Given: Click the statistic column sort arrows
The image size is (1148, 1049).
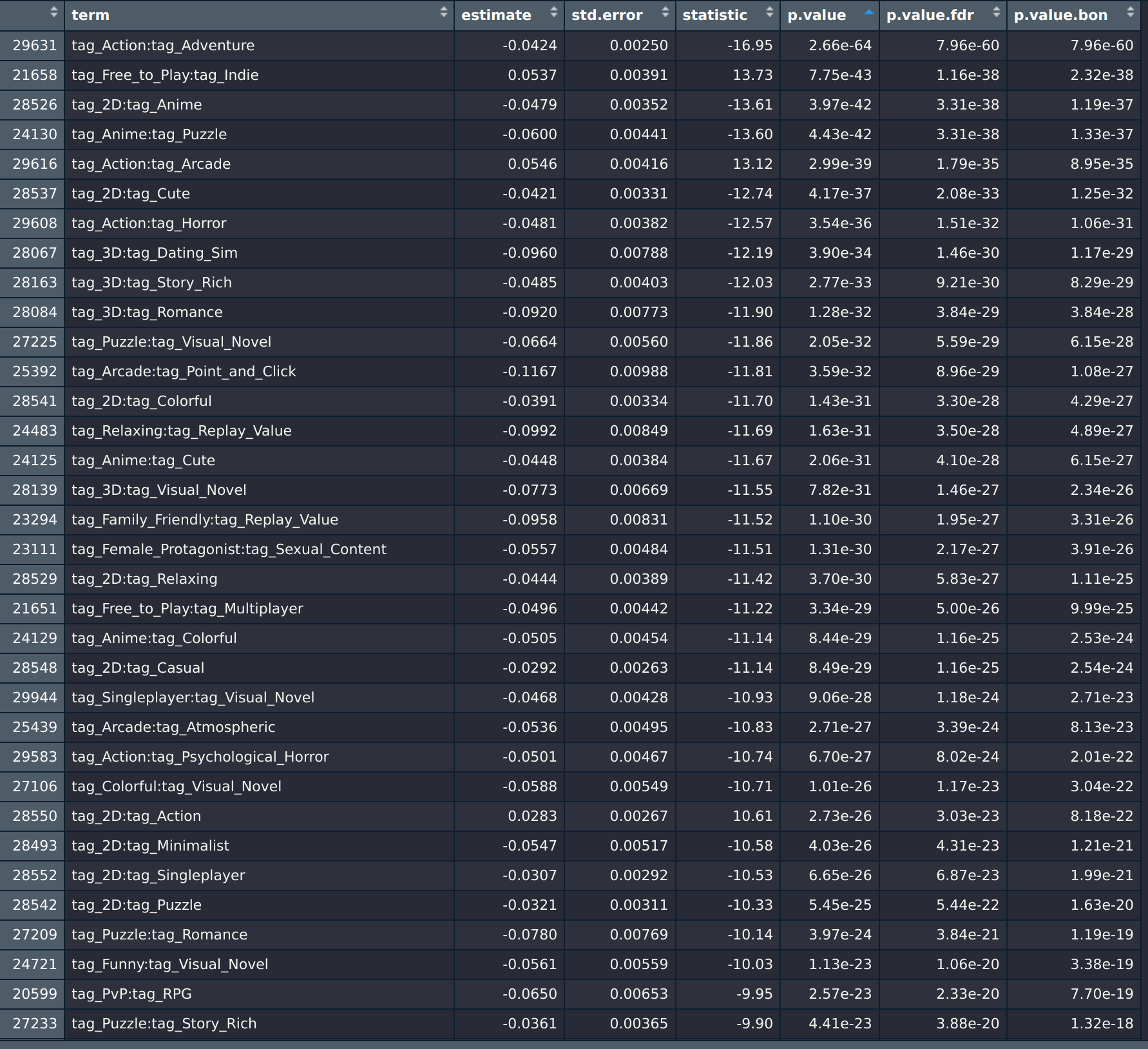Looking at the screenshot, I should (769, 12).
